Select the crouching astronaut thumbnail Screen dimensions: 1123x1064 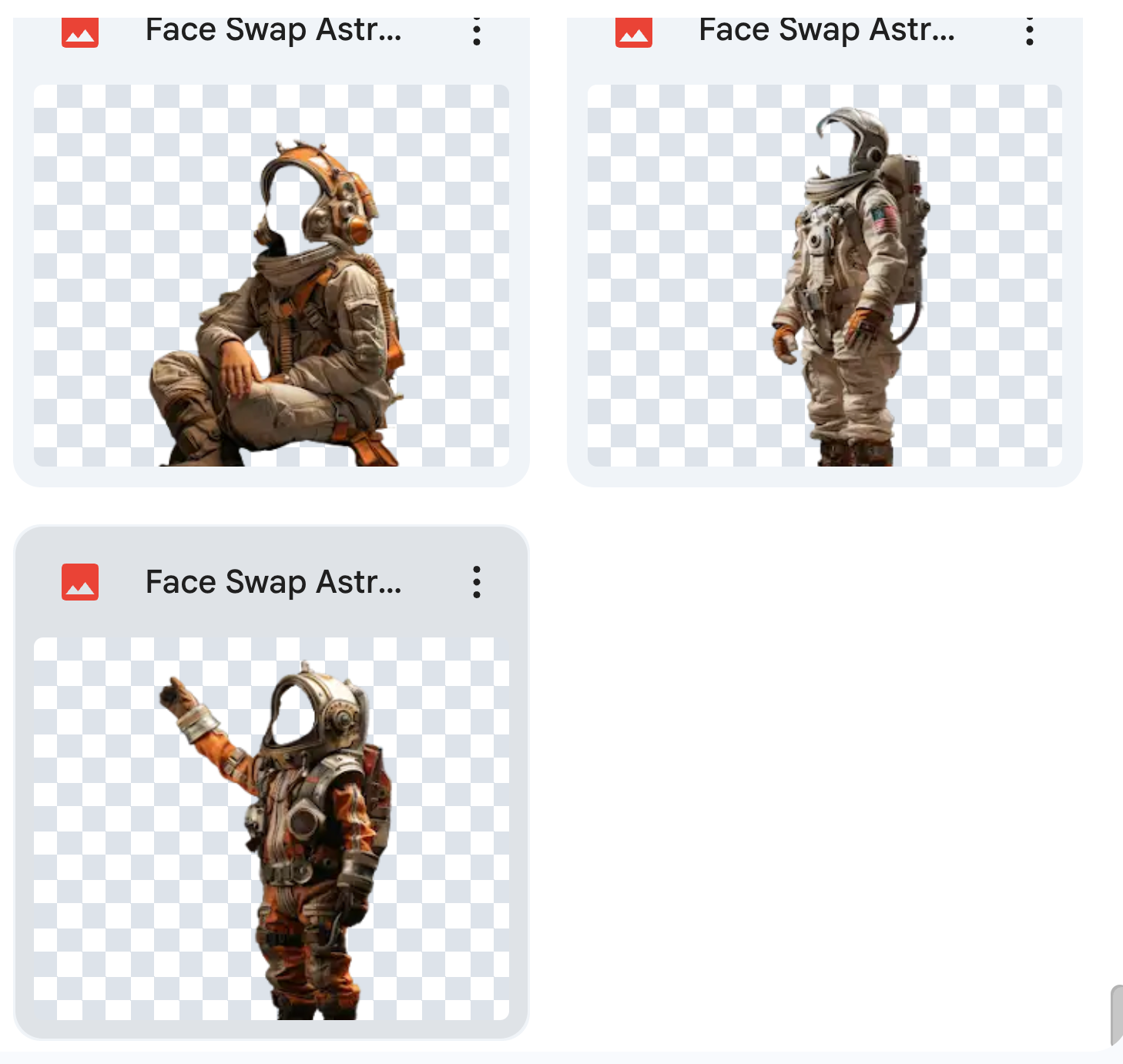coord(271,275)
